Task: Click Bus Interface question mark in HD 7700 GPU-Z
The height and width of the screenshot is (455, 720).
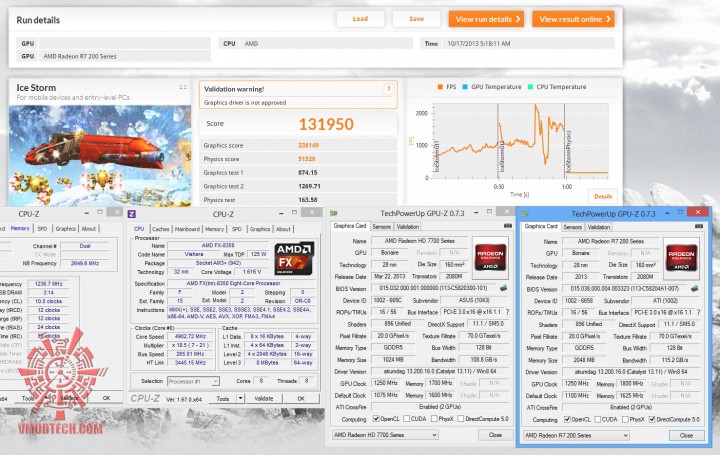Action: coord(507,312)
